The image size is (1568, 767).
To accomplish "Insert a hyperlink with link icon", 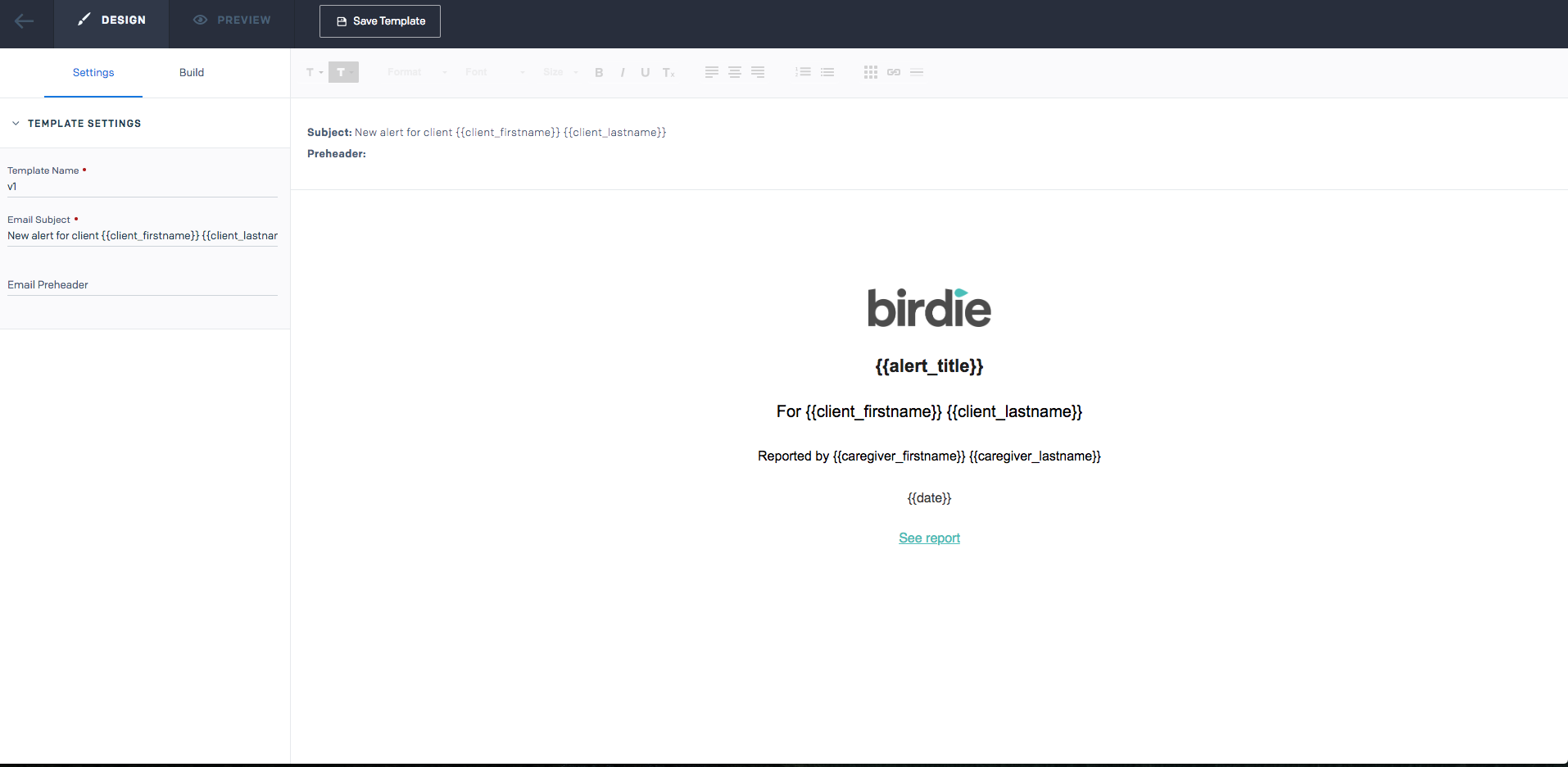I will [894, 72].
